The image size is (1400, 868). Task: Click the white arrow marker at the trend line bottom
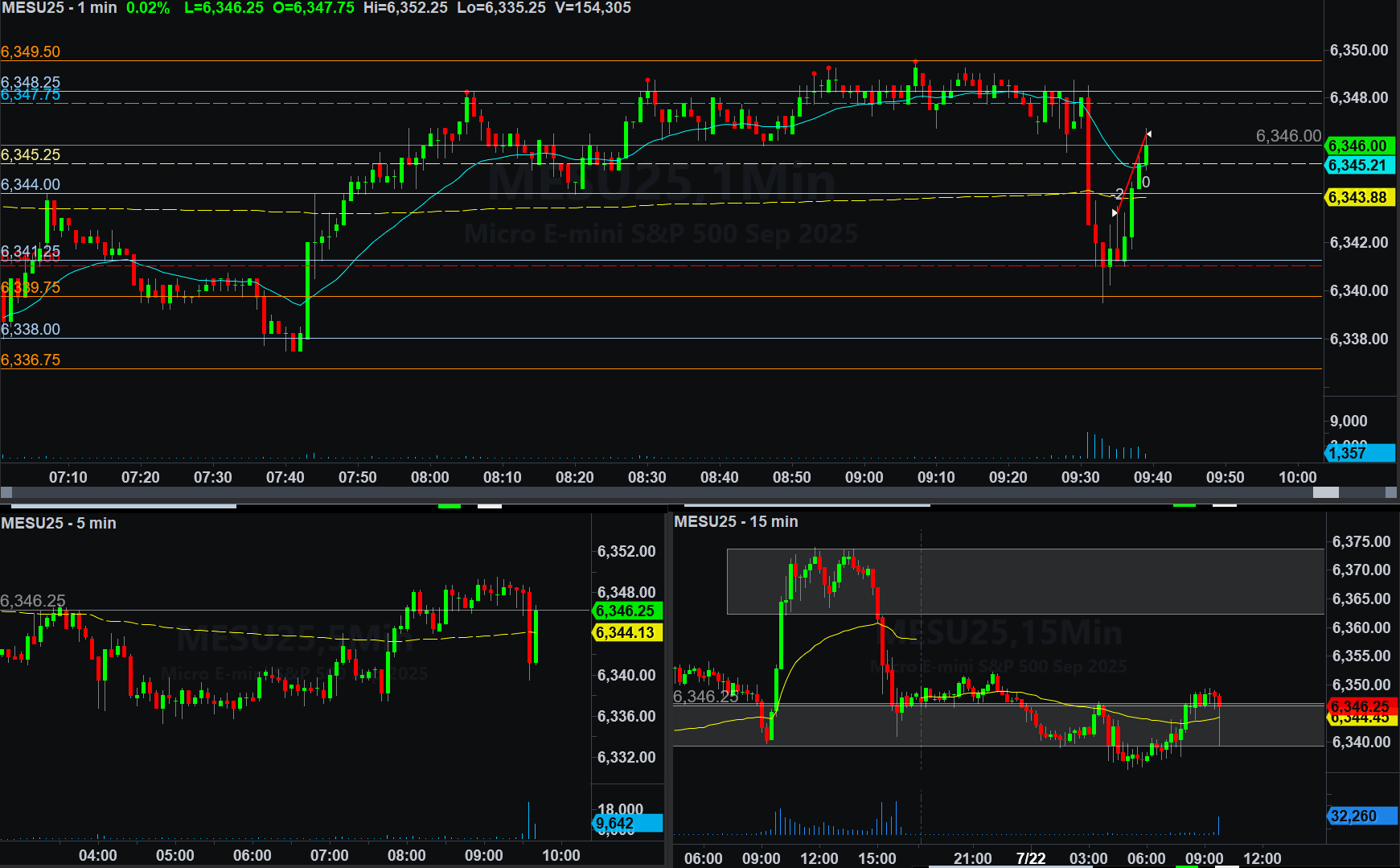coord(1115,213)
